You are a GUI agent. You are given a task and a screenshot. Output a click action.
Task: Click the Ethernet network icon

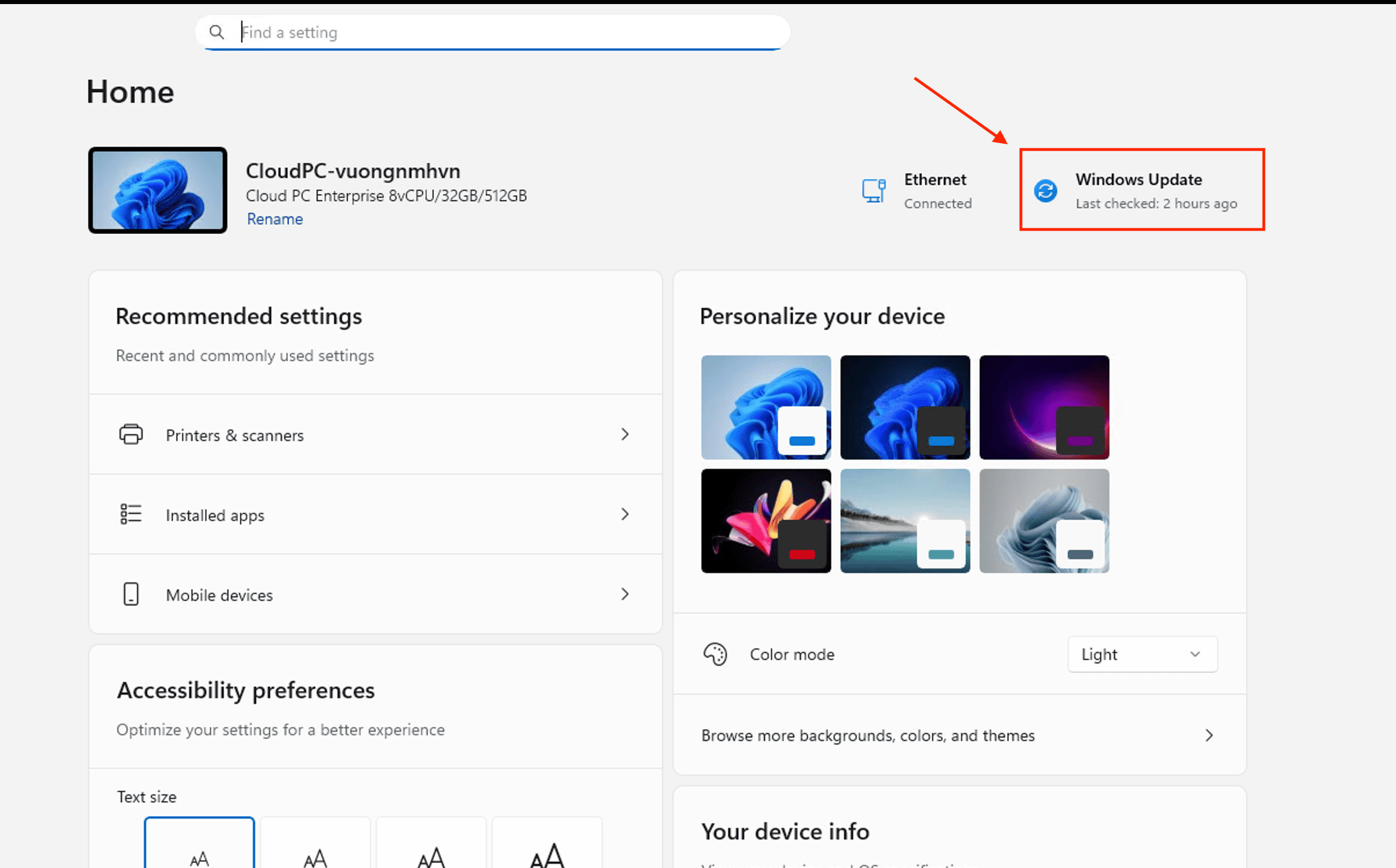(874, 191)
